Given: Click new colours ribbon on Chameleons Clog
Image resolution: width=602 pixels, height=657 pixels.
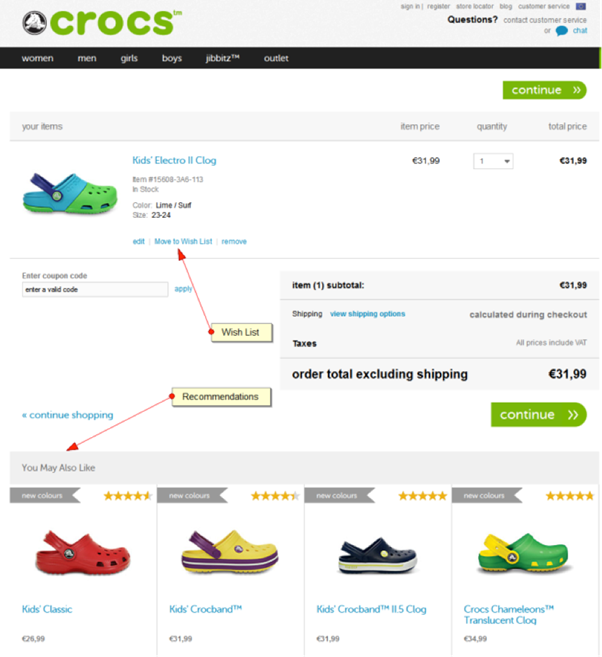Looking at the screenshot, I should click(x=487, y=495).
